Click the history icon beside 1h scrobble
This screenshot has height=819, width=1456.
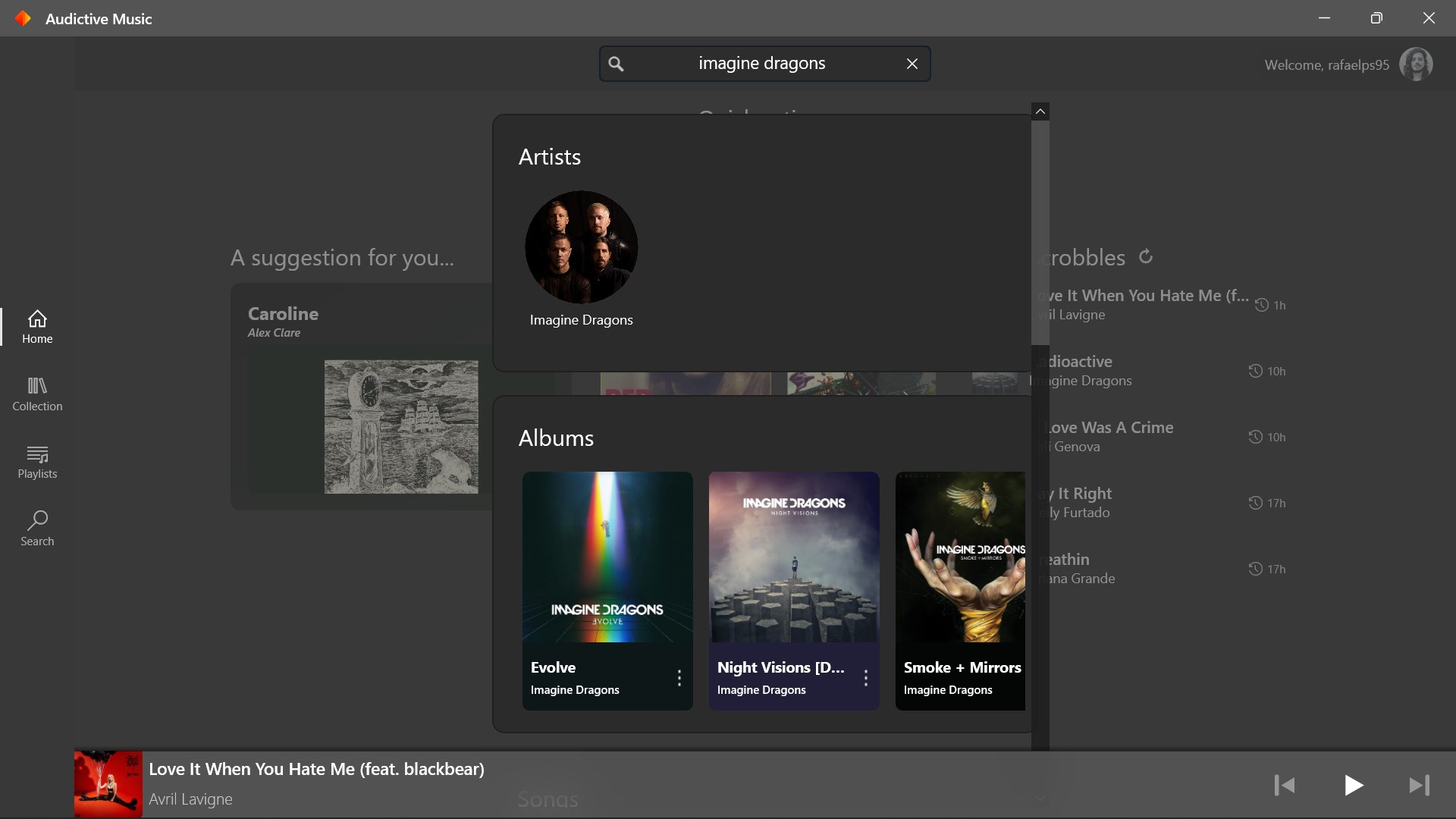[1262, 305]
